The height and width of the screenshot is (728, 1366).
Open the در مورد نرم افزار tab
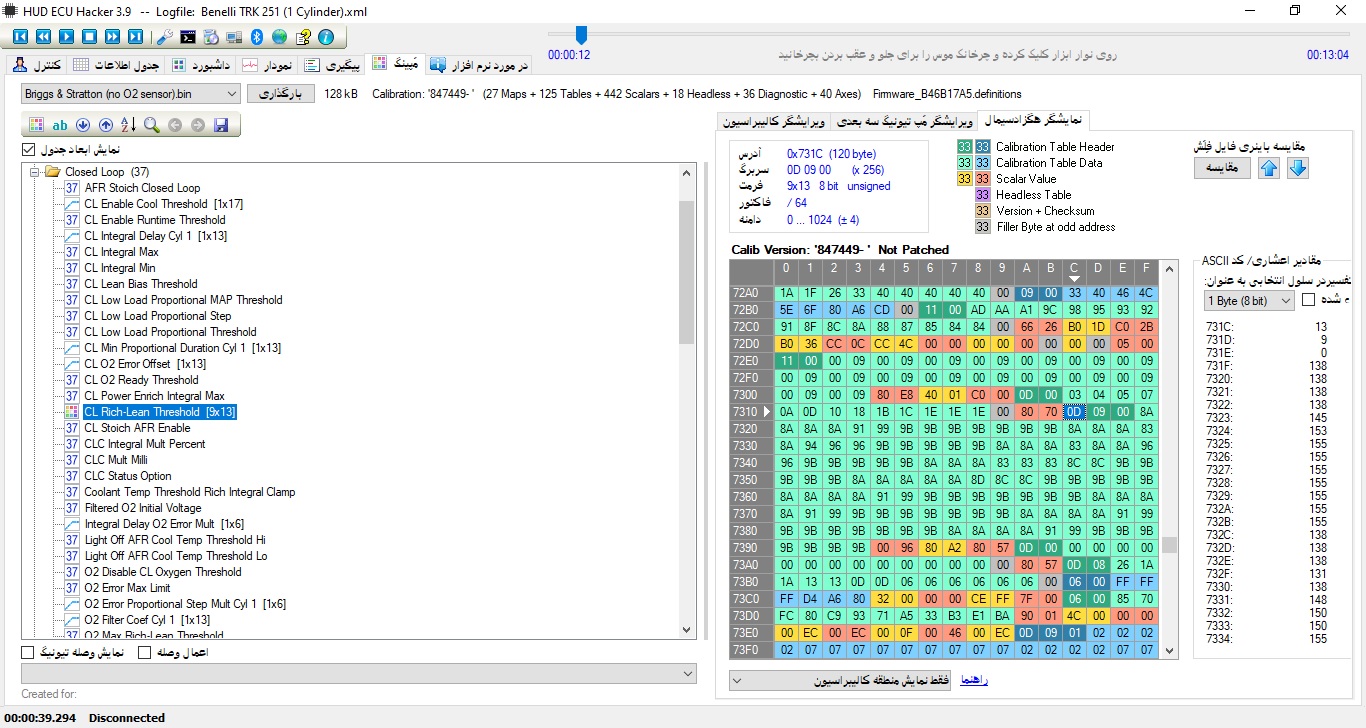(x=479, y=65)
